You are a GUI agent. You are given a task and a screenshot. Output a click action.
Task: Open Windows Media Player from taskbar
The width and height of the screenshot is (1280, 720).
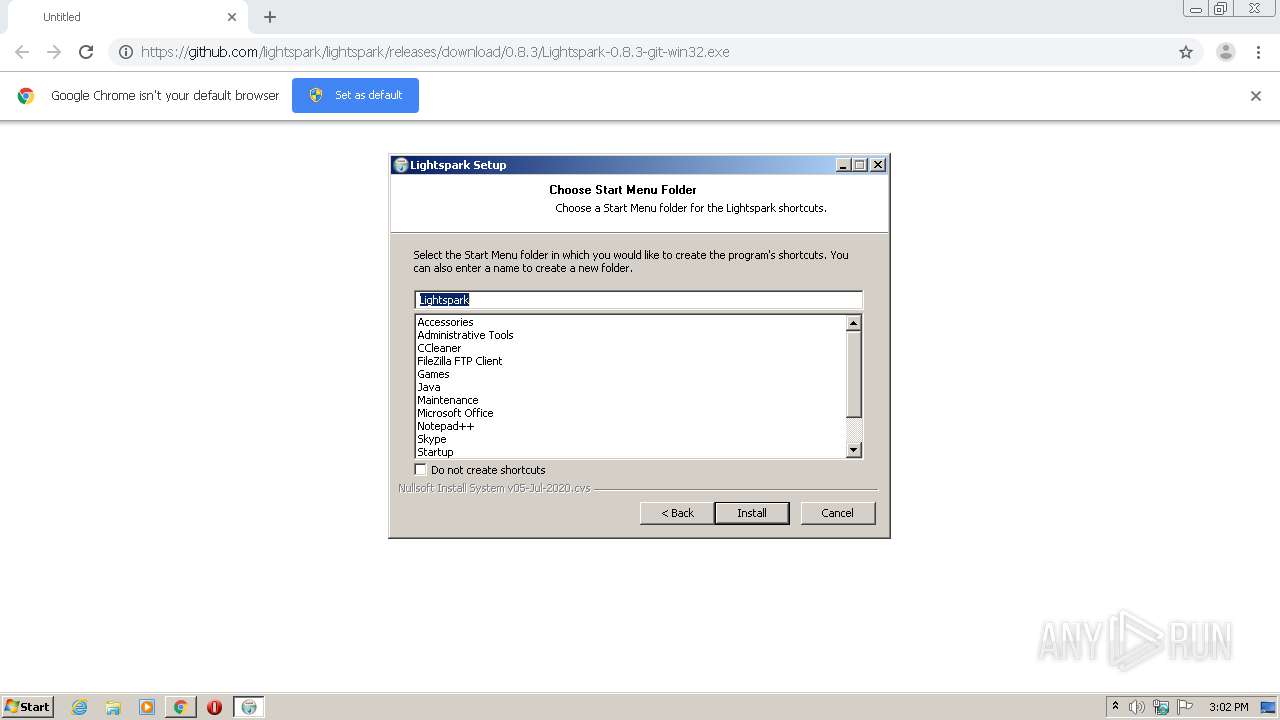147,707
